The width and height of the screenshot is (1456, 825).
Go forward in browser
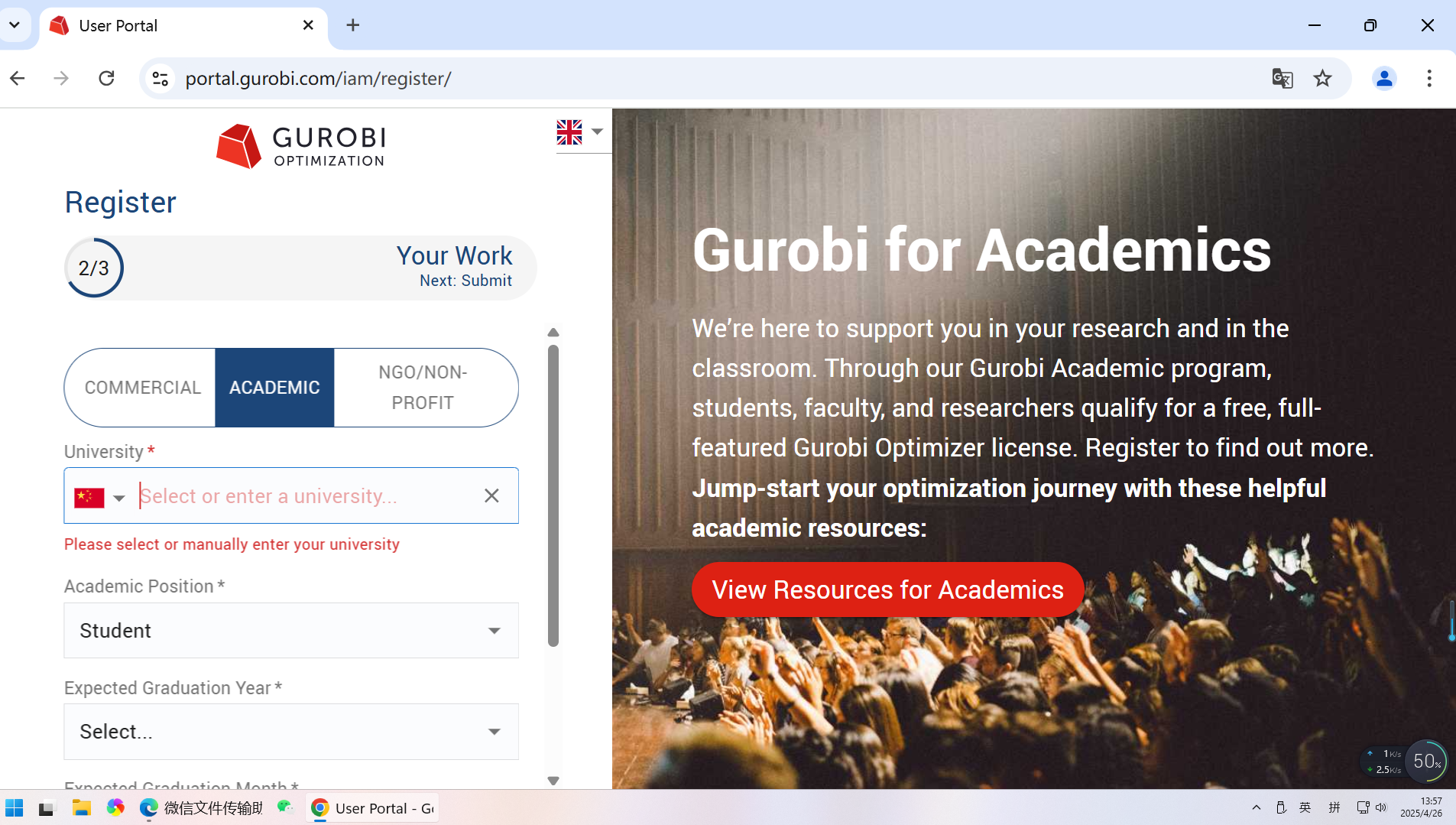[61, 78]
